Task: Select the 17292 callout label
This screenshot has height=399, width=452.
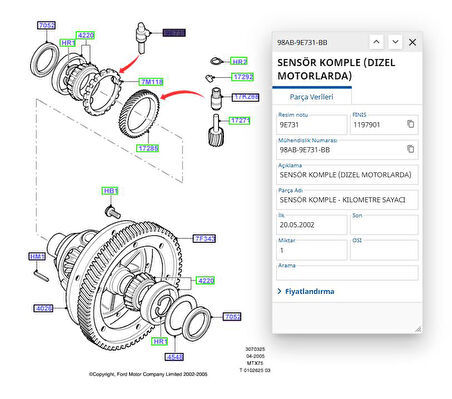Action: [x=243, y=77]
